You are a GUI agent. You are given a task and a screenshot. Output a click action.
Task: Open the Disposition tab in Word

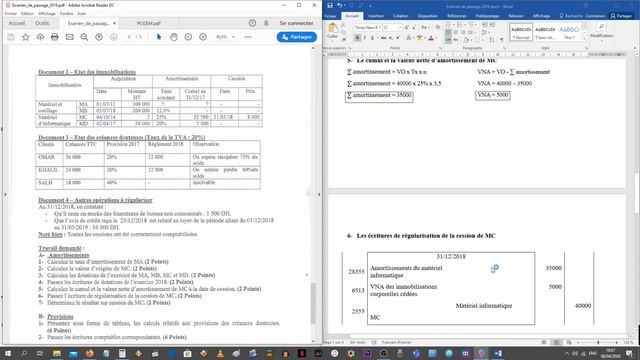428,16
